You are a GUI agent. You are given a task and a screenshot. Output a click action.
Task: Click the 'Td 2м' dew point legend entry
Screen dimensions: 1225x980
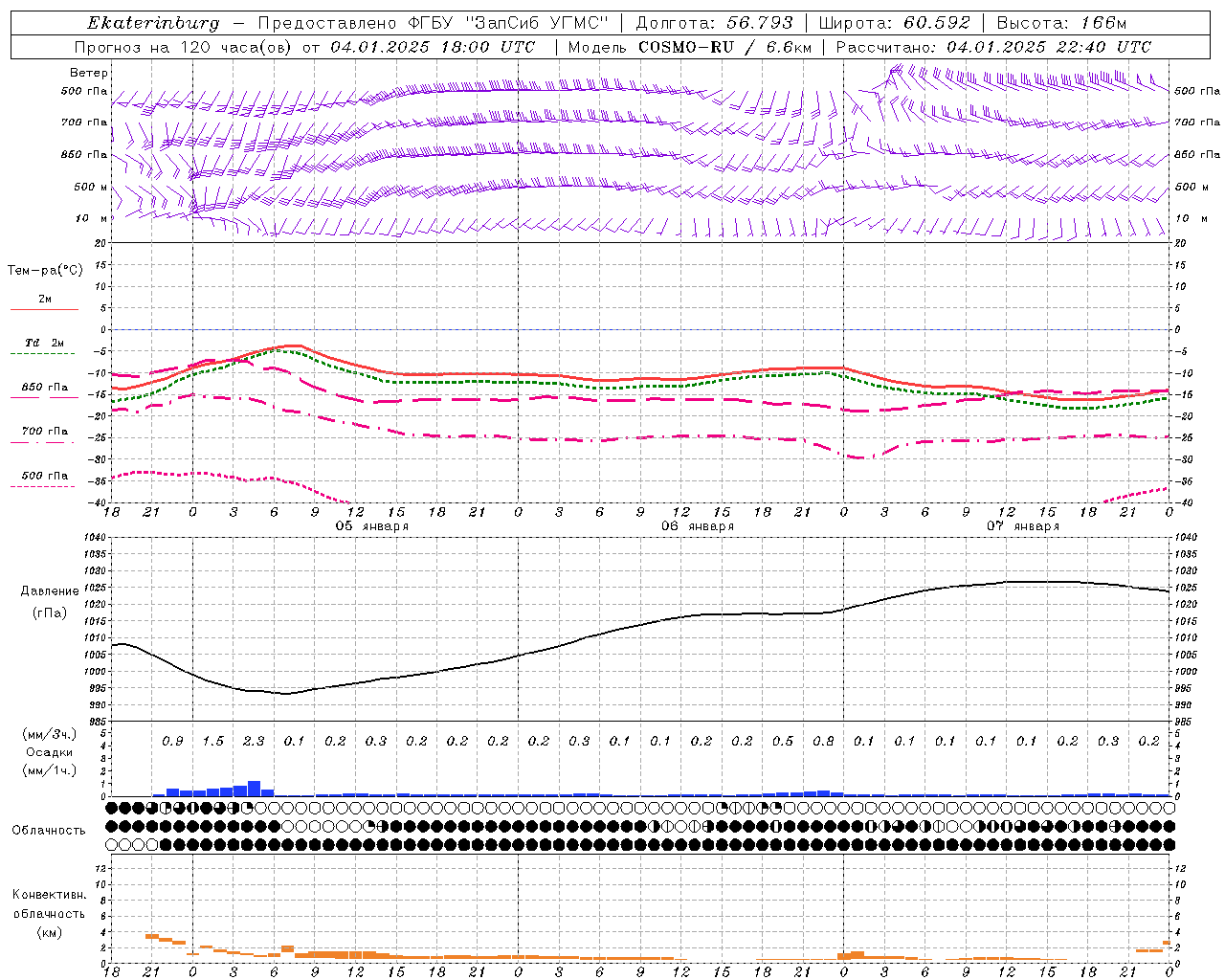pos(44,343)
